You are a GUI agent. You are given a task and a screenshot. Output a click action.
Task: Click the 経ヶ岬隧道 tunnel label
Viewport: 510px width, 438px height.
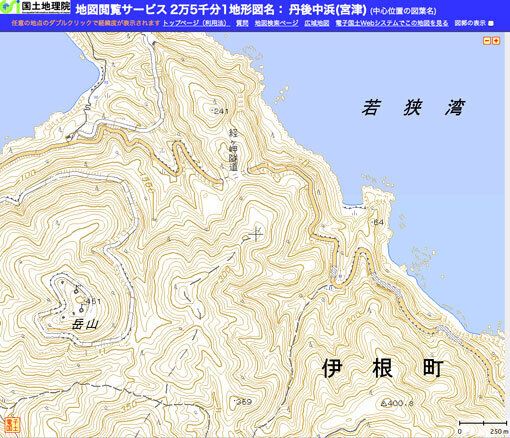[x=233, y=150]
